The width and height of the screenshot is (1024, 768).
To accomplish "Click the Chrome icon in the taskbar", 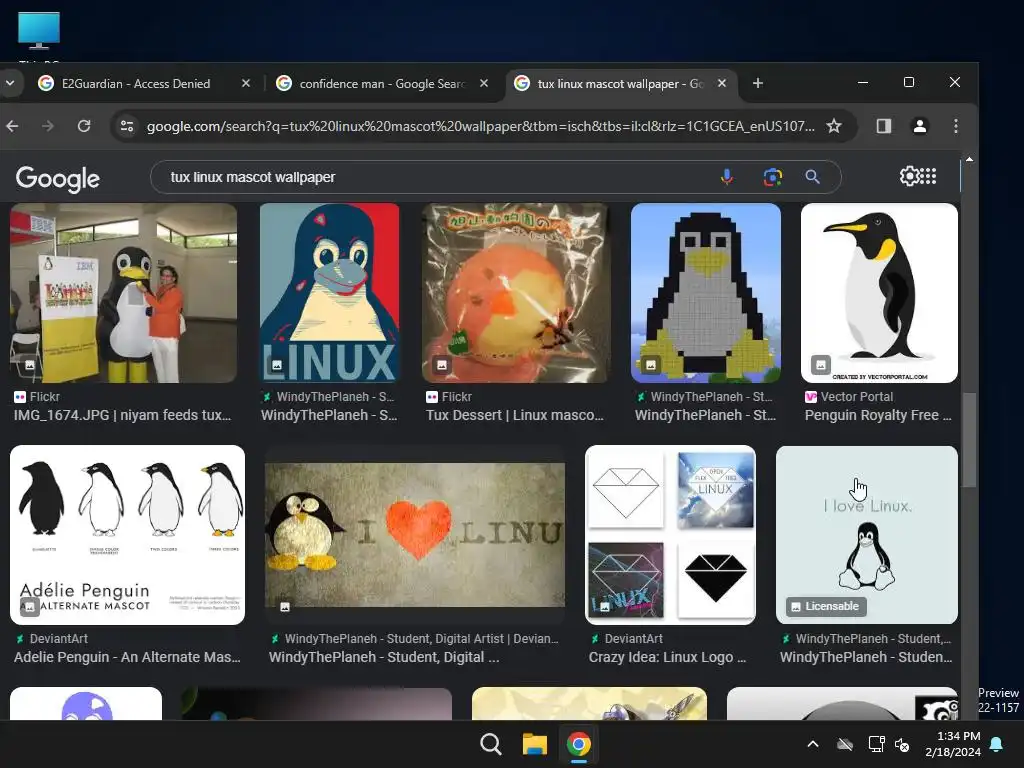I will click(578, 744).
